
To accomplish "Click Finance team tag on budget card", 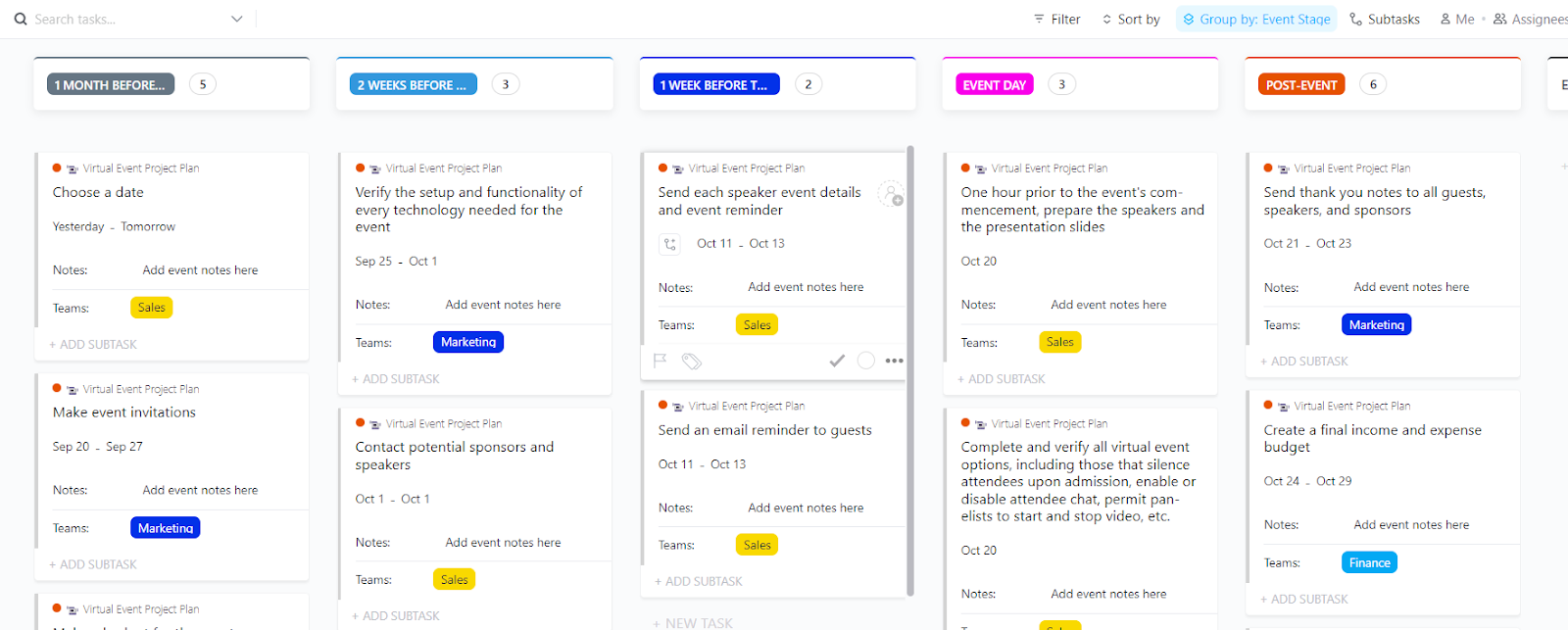I will [1369, 562].
